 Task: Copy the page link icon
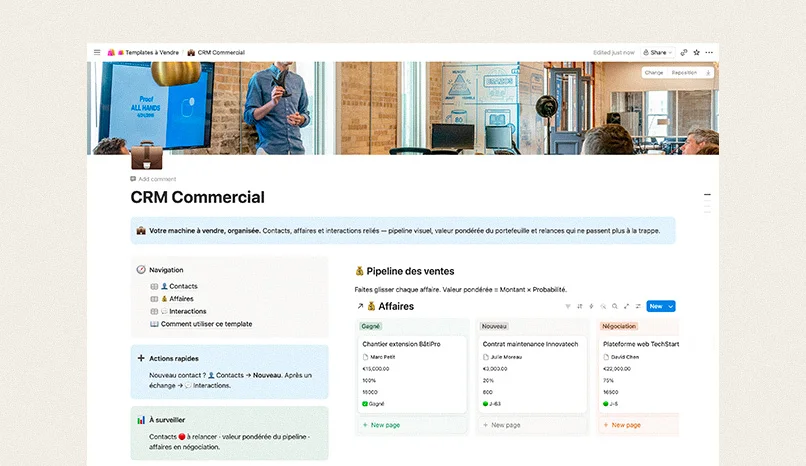pos(684,52)
